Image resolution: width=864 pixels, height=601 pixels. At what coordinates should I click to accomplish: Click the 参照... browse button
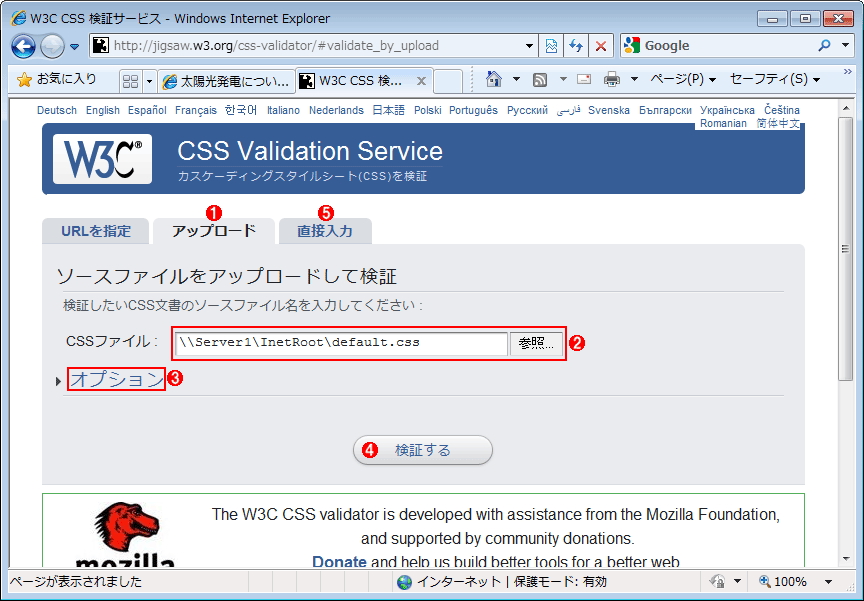tap(536, 343)
